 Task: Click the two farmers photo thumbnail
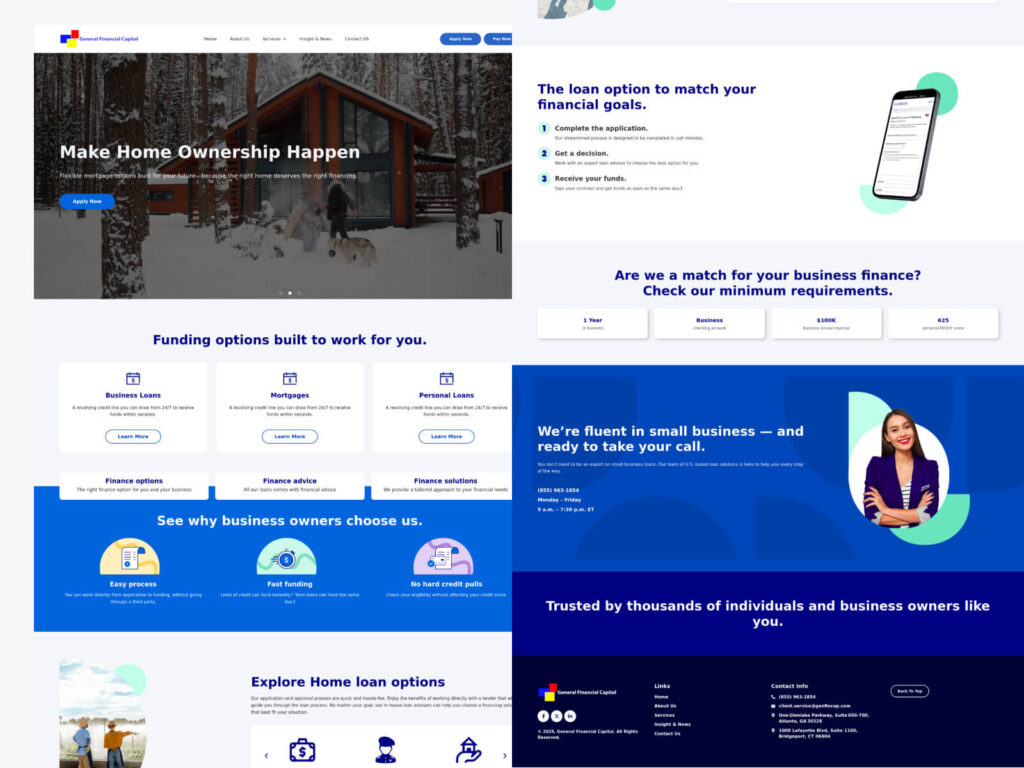(102, 714)
